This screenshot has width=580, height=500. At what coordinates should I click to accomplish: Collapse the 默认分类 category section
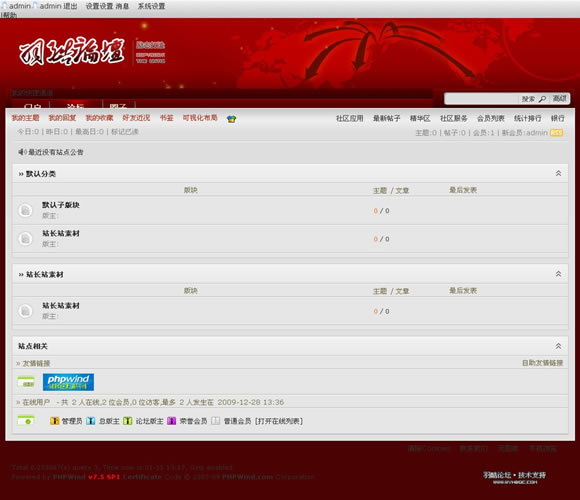[x=558, y=173]
